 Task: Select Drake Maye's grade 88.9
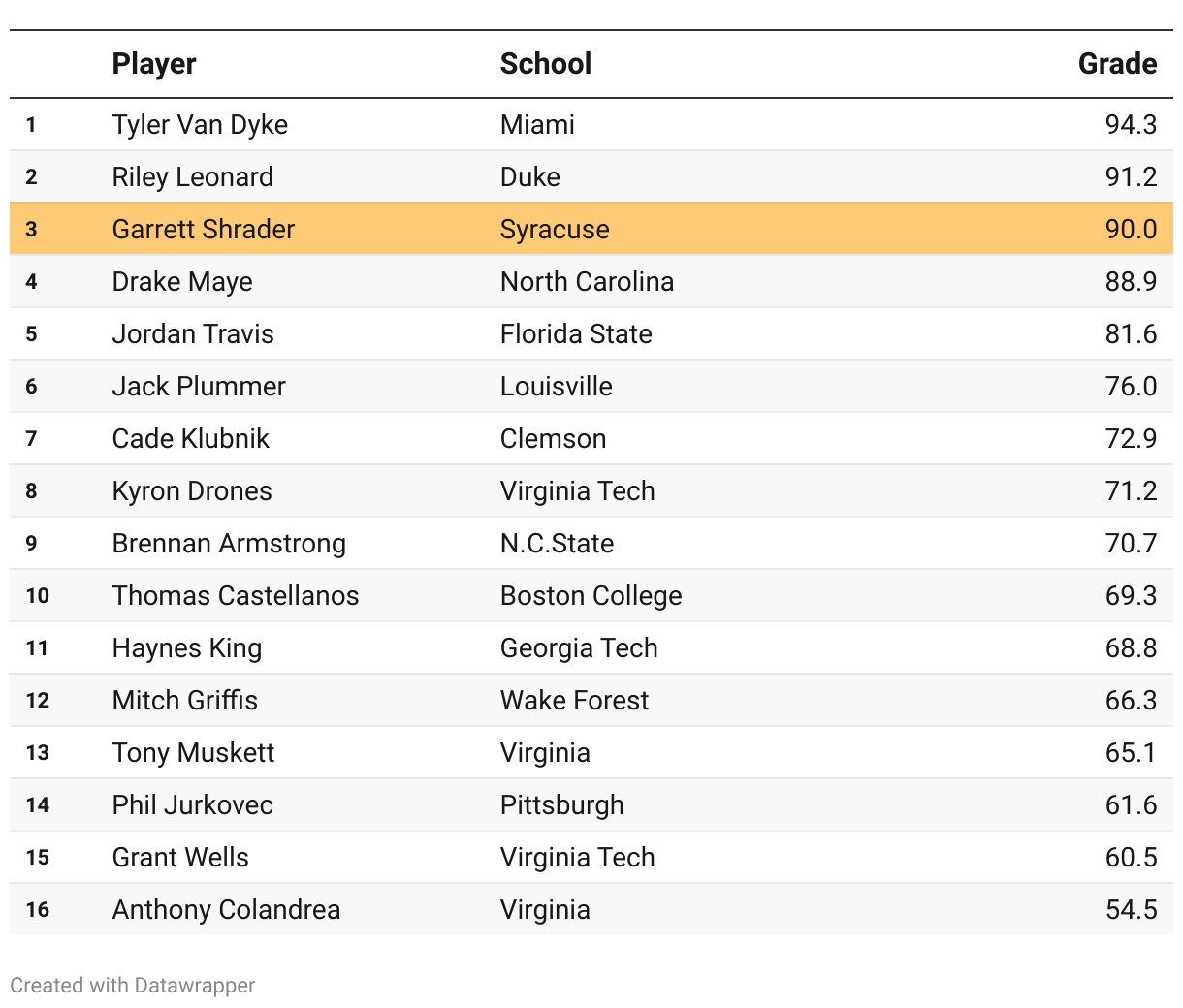click(x=1131, y=282)
